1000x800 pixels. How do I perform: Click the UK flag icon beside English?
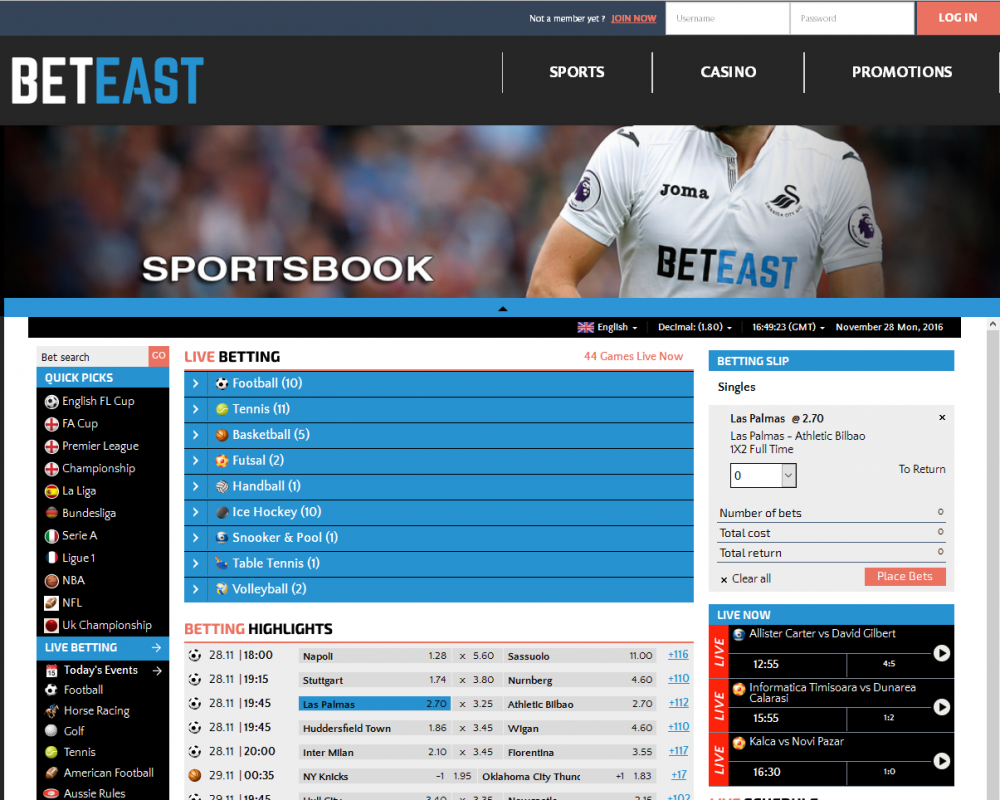point(585,327)
